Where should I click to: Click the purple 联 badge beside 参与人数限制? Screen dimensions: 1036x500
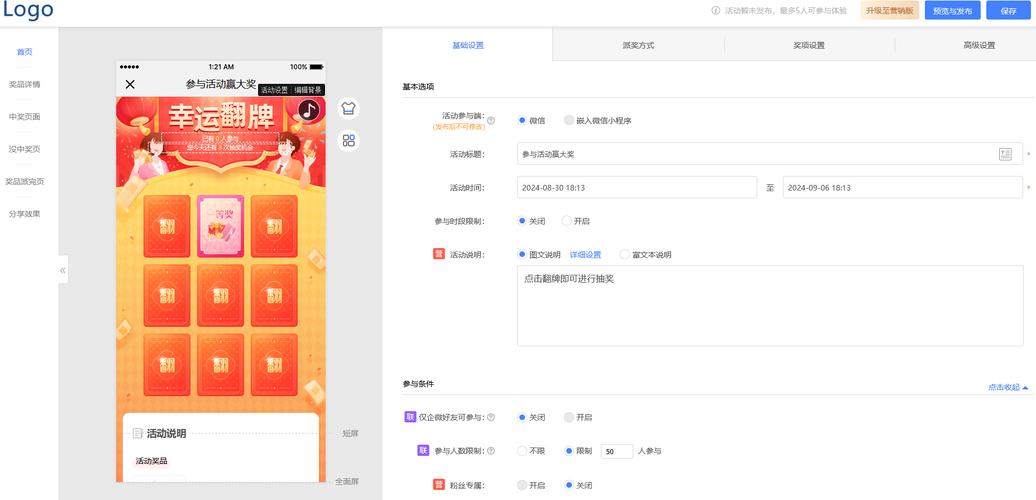click(x=423, y=450)
